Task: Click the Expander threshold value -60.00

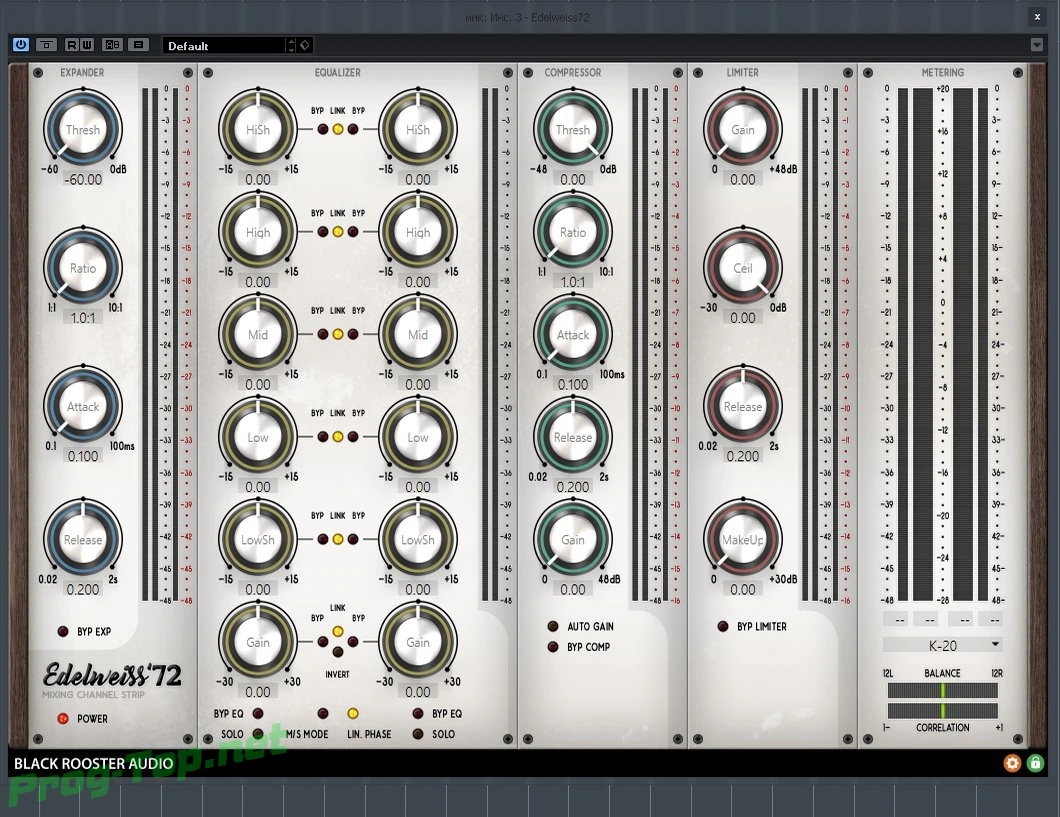Action: [x=82, y=179]
